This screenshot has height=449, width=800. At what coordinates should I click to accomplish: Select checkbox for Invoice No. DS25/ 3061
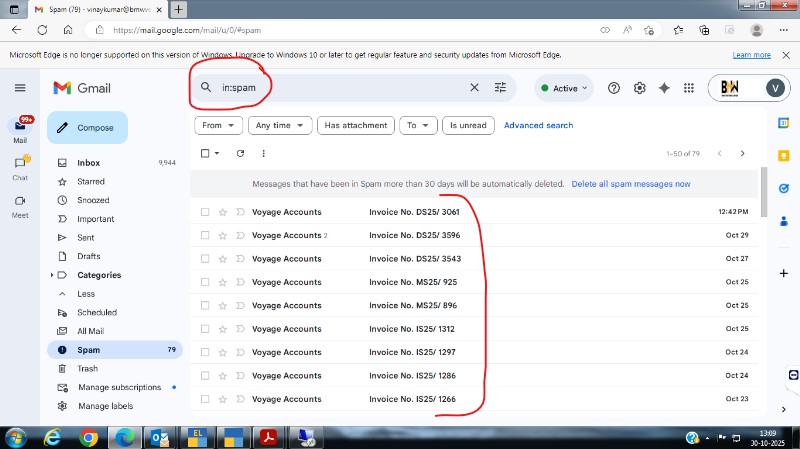click(205, 212)
